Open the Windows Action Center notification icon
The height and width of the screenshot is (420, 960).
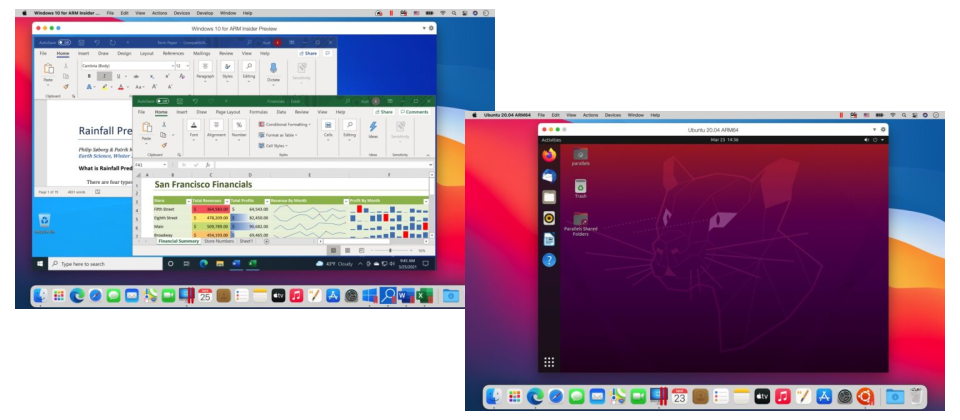click(426, 263)
